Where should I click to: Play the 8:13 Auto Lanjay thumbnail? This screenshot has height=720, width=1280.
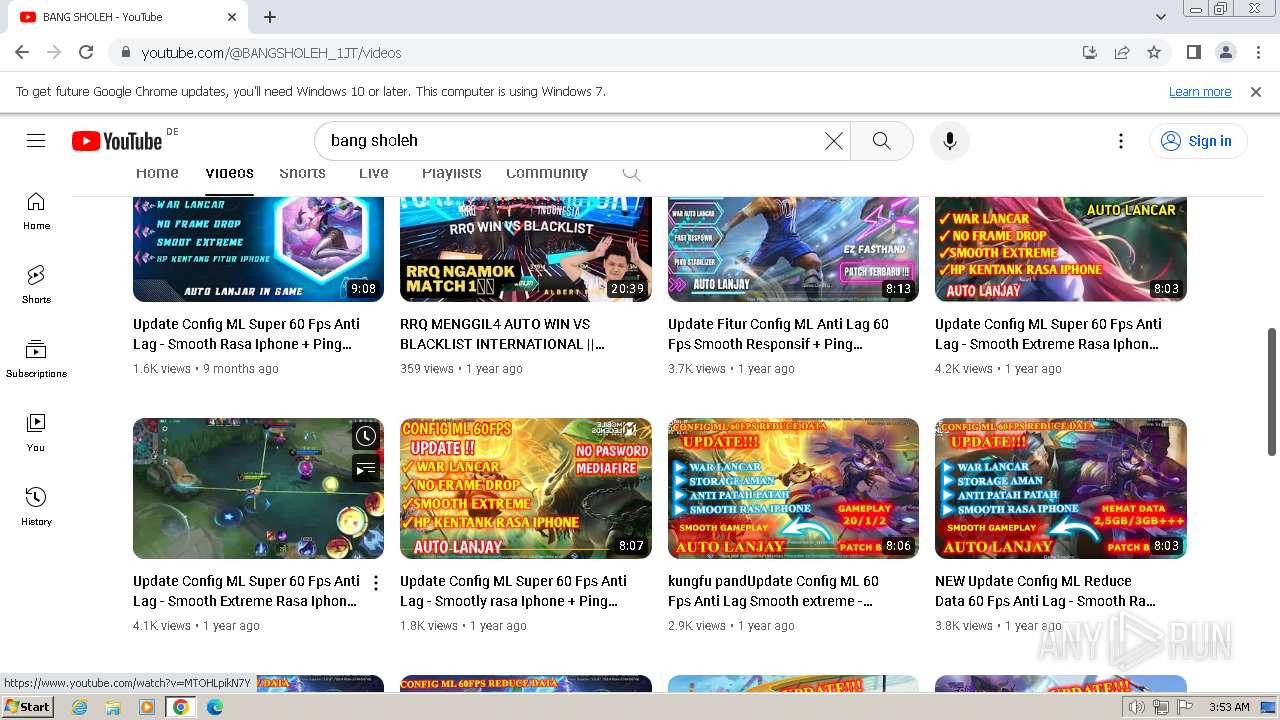point(793,249)
